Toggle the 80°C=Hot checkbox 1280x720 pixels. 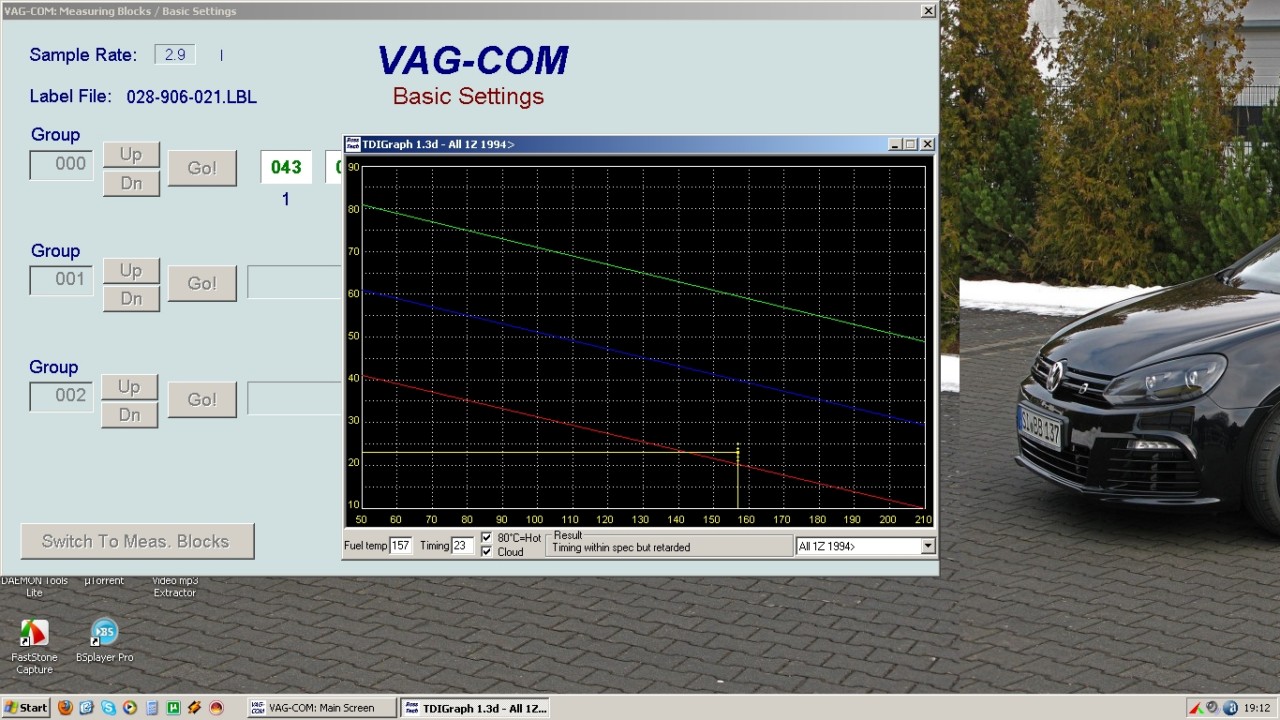click(487, 537)
